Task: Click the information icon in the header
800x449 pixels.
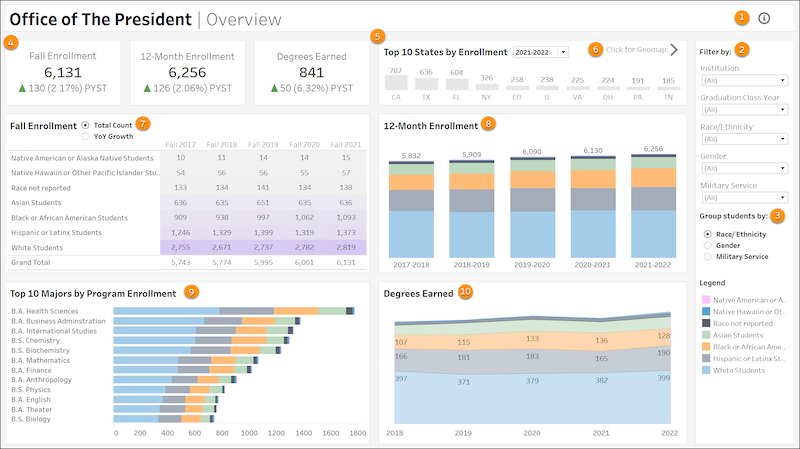Action: [765, 18]
